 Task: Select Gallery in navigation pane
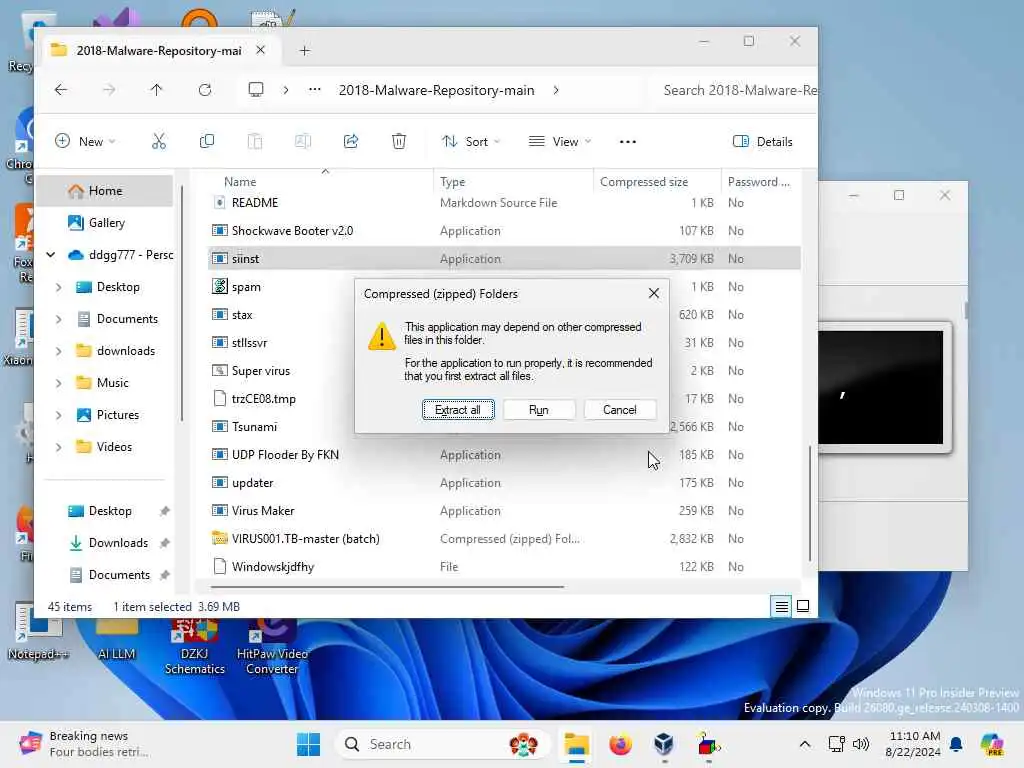coord(104,223)
